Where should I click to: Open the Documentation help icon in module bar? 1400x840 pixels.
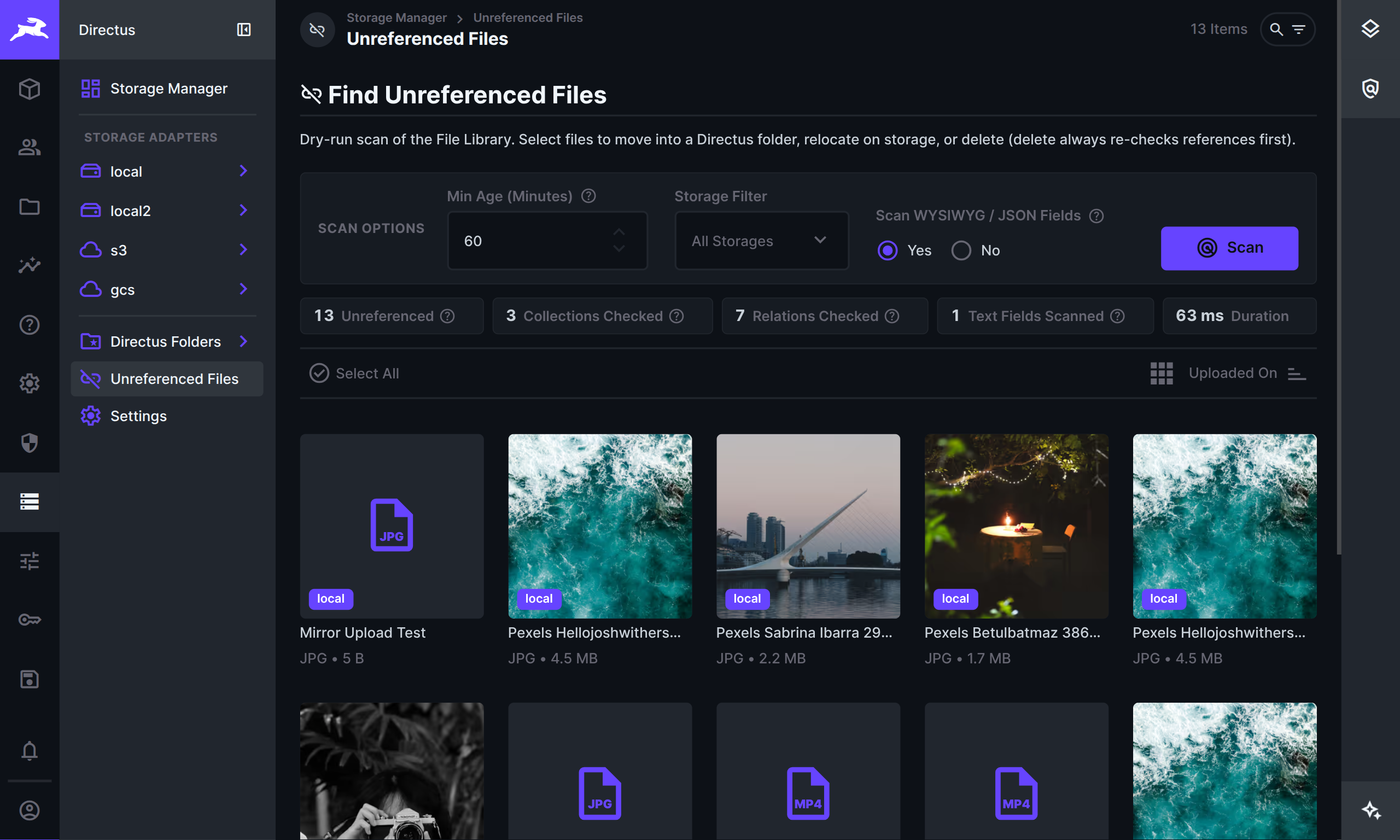(x=30, y=325)
